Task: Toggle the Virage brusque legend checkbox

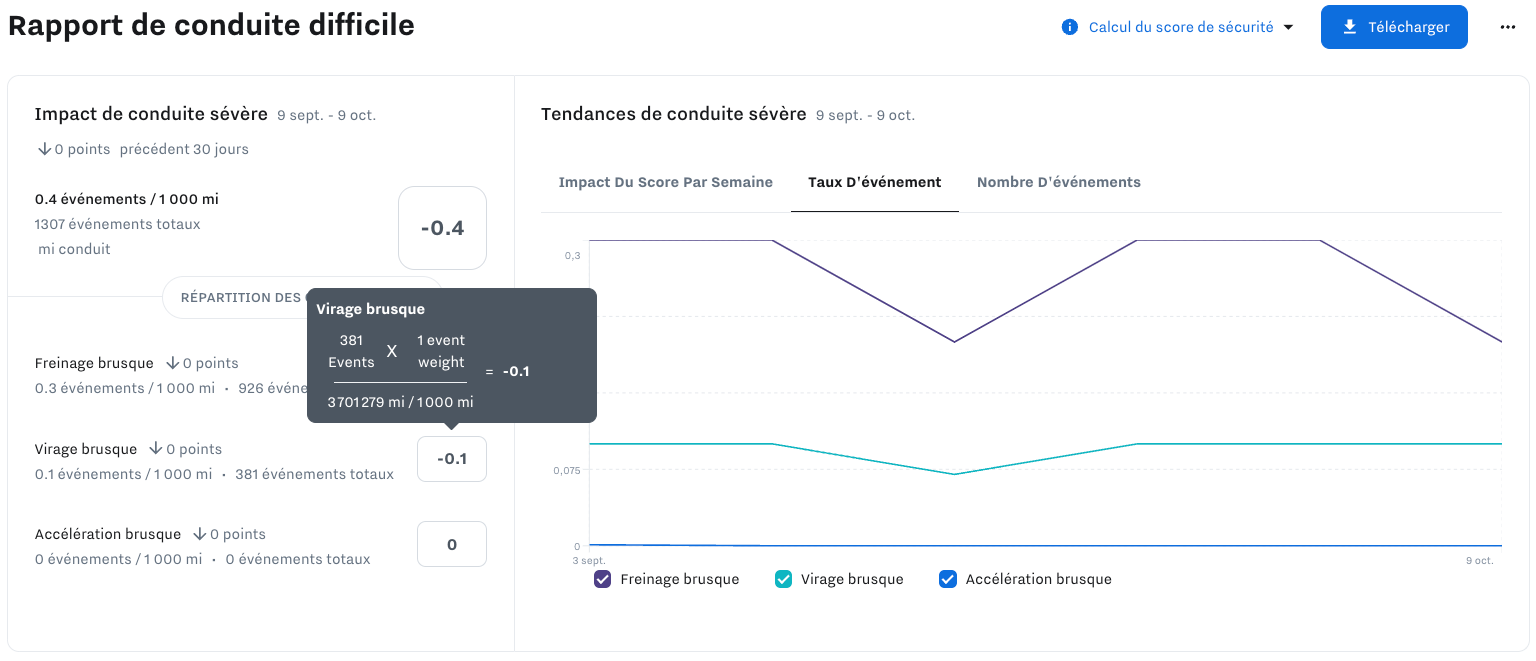Action: 784,579
